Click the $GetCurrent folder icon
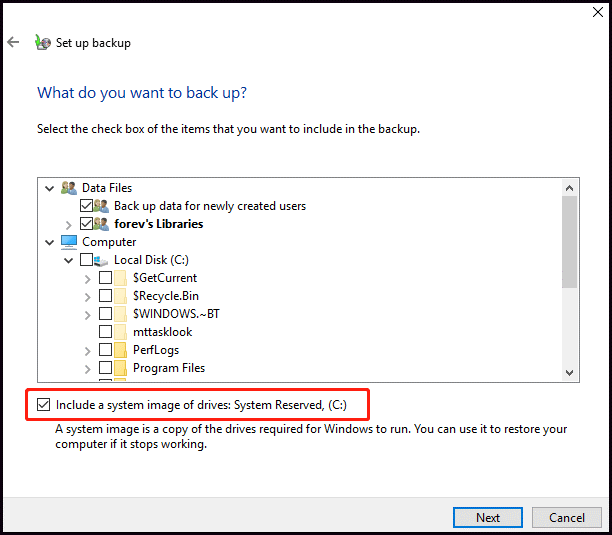This screenshot has height=535, width=612. 119,278
